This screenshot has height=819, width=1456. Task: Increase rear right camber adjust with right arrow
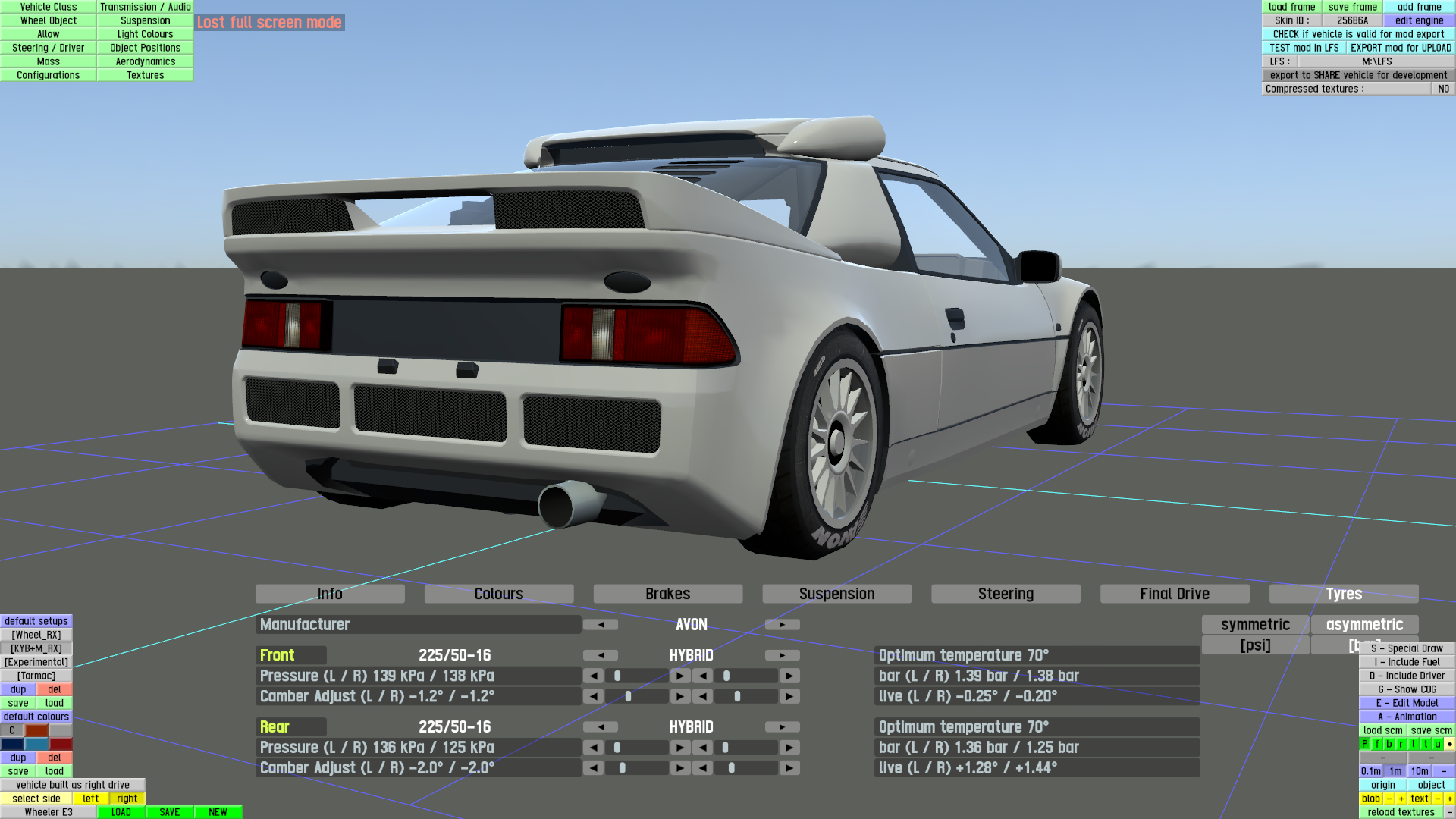[x=789, y=768]
